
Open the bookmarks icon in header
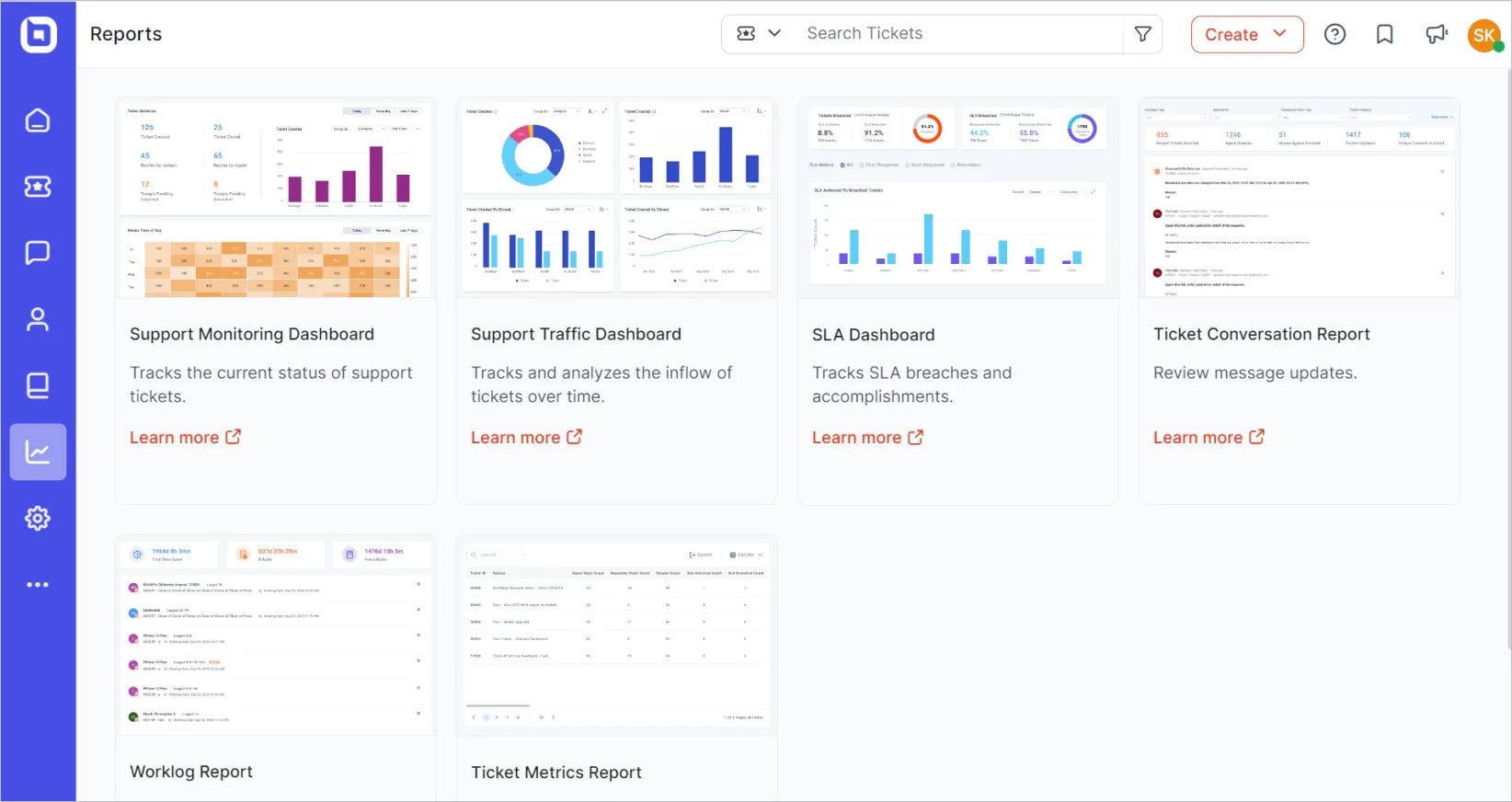(x=1384, y=34)
